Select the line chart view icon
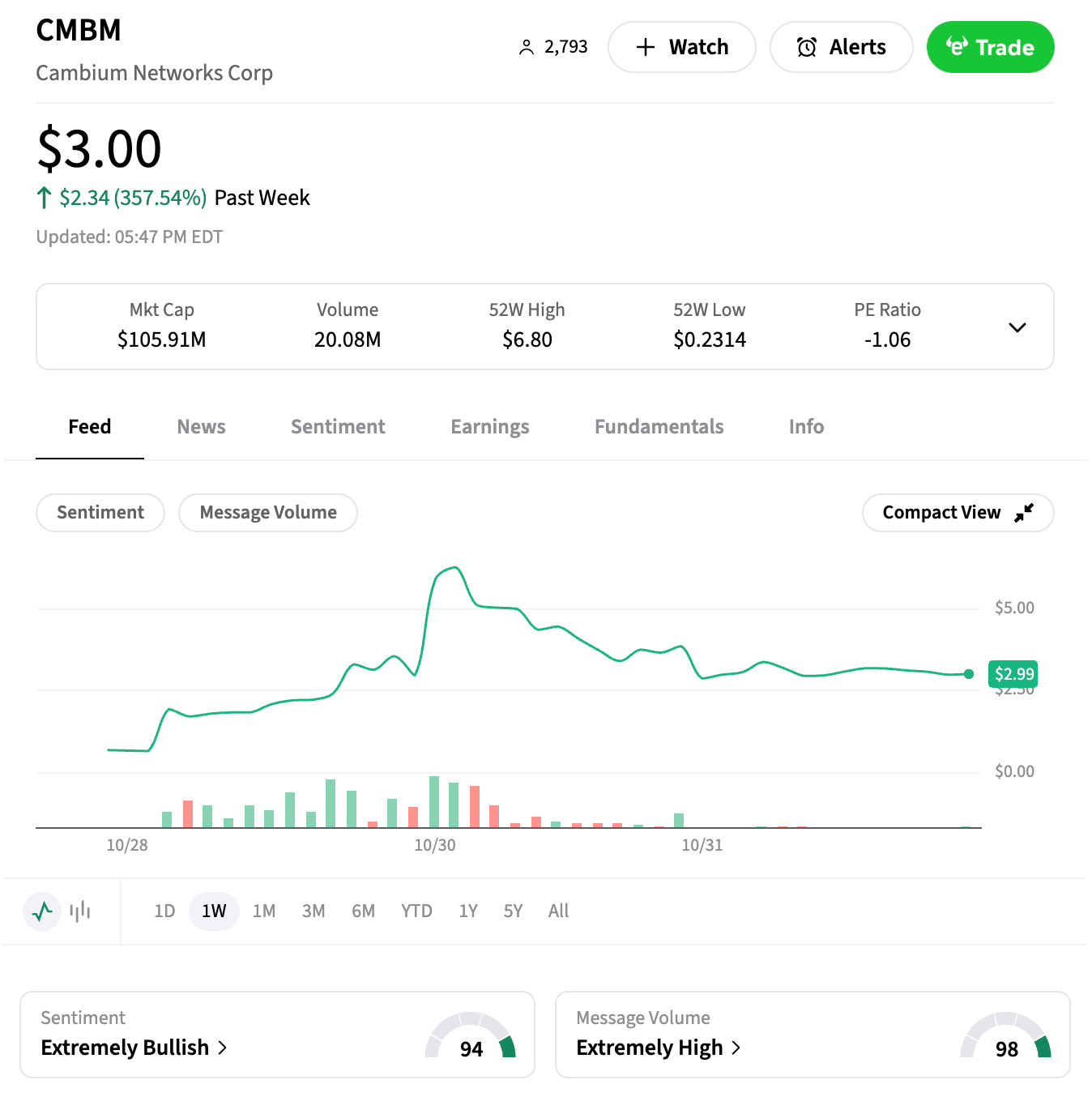Image resolution: width=1092 pixels, height=1097 pixels. tap(42, 911)
